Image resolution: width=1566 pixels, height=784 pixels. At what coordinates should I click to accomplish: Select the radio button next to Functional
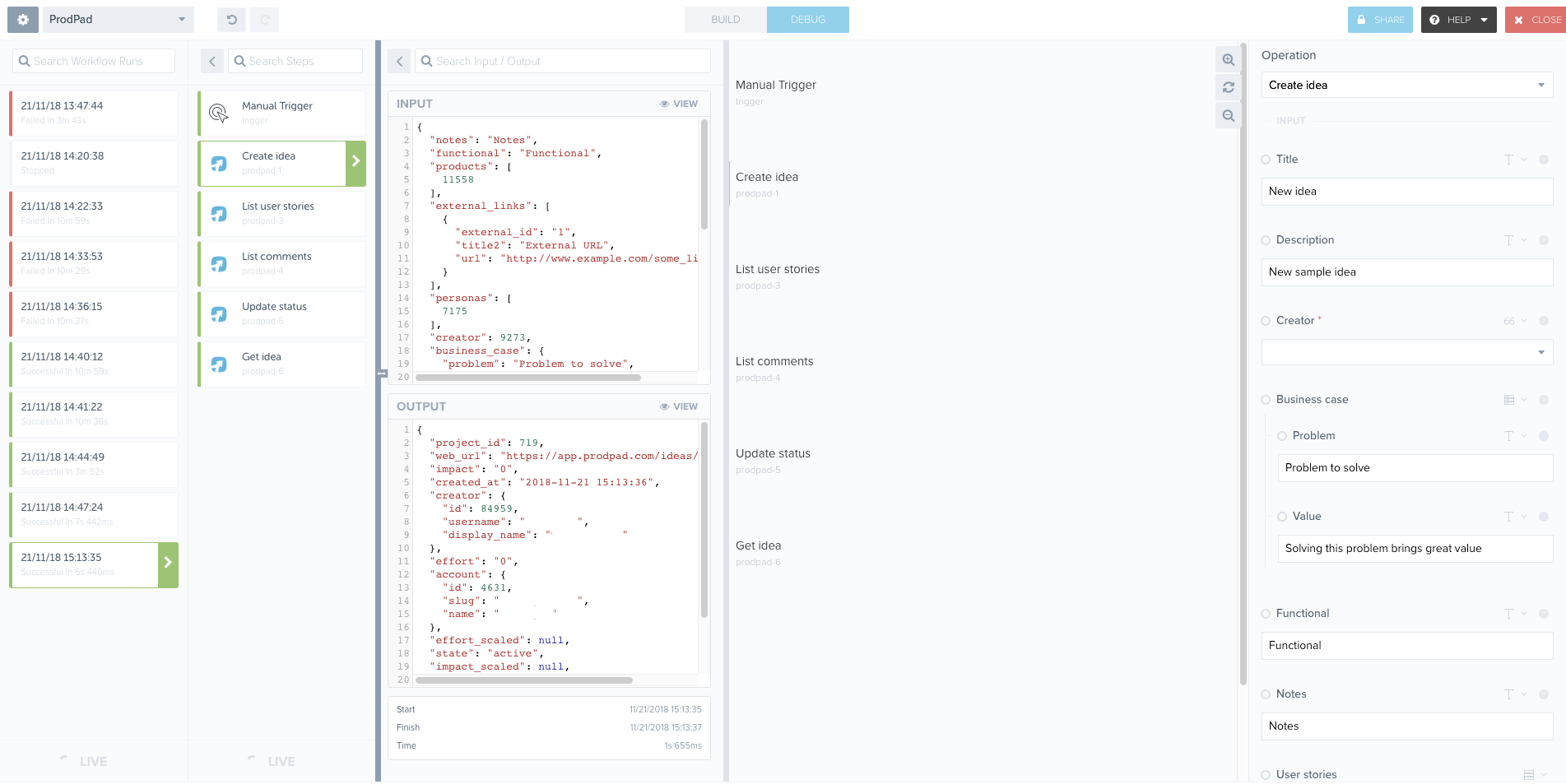click(1266, 614)
